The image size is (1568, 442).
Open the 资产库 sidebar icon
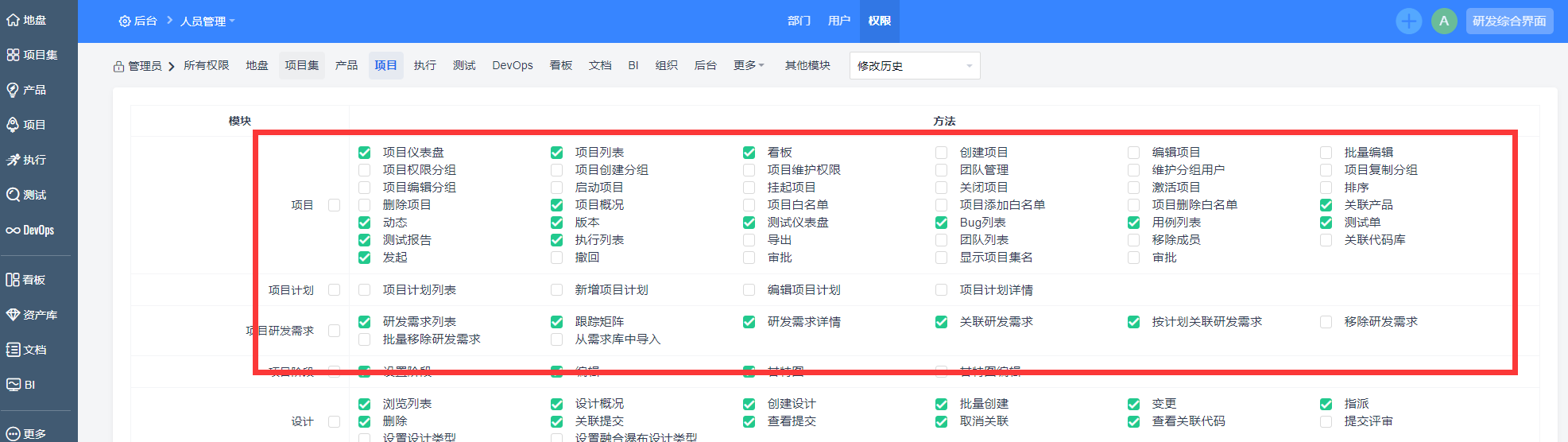[x=13, y=315]
